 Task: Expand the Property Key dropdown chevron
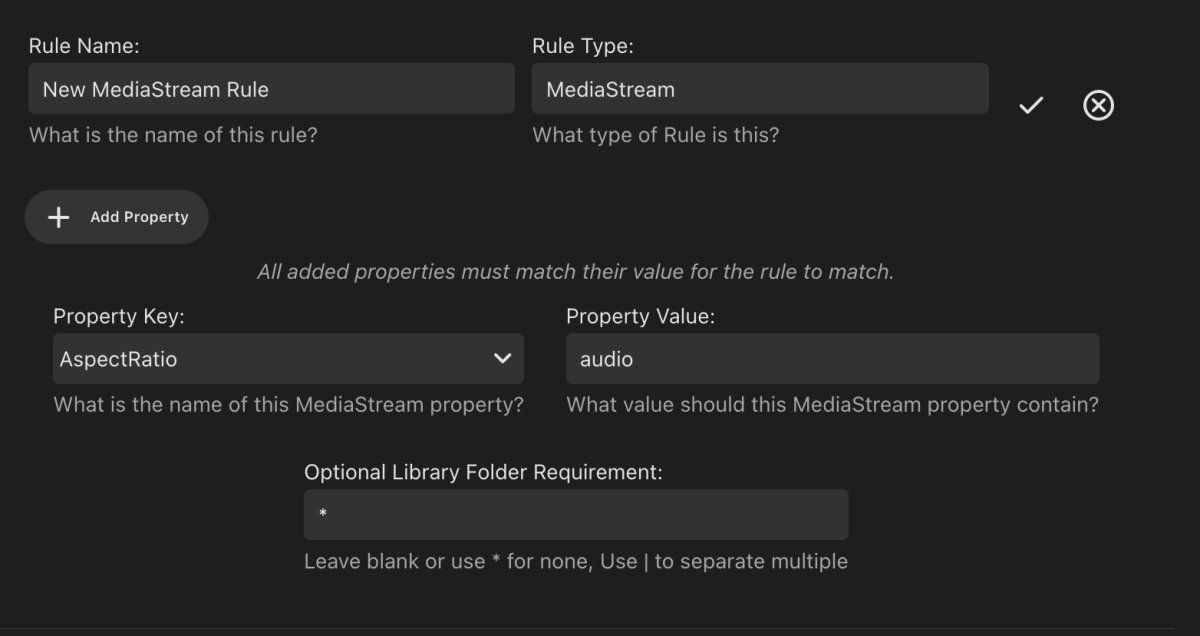click(502, 358)
